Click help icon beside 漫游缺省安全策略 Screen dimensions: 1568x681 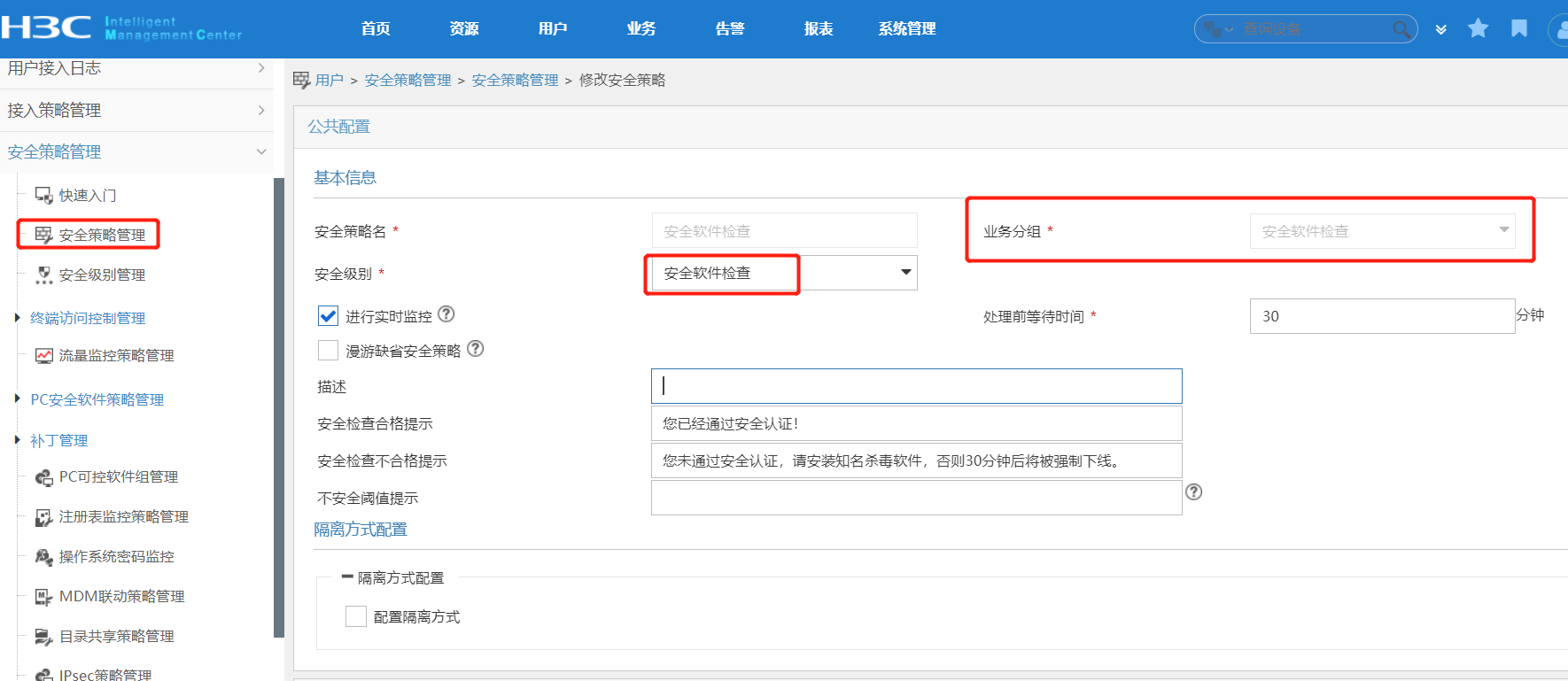[x=476, y=349]
